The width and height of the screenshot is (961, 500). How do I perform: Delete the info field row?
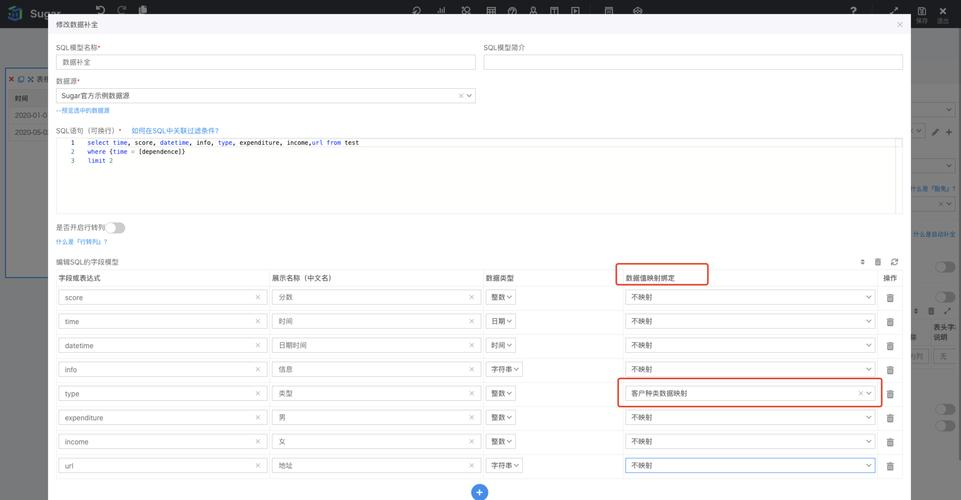[x=890, y=369]
